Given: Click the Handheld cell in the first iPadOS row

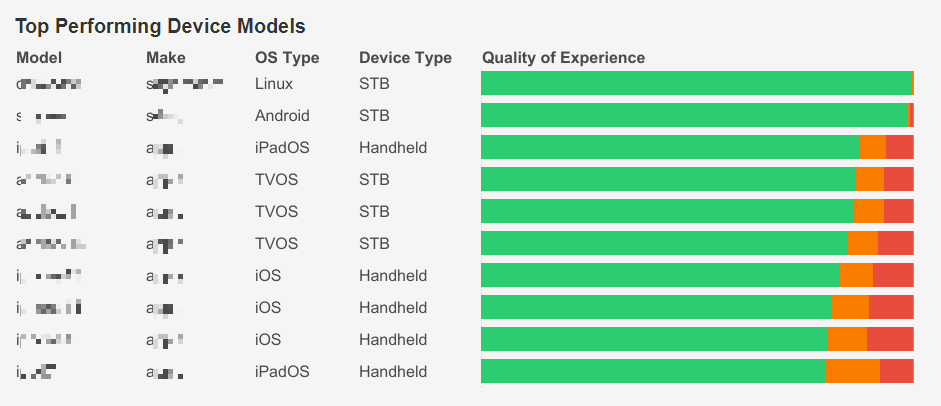Looking at the screenshot, I should (393, 147).
